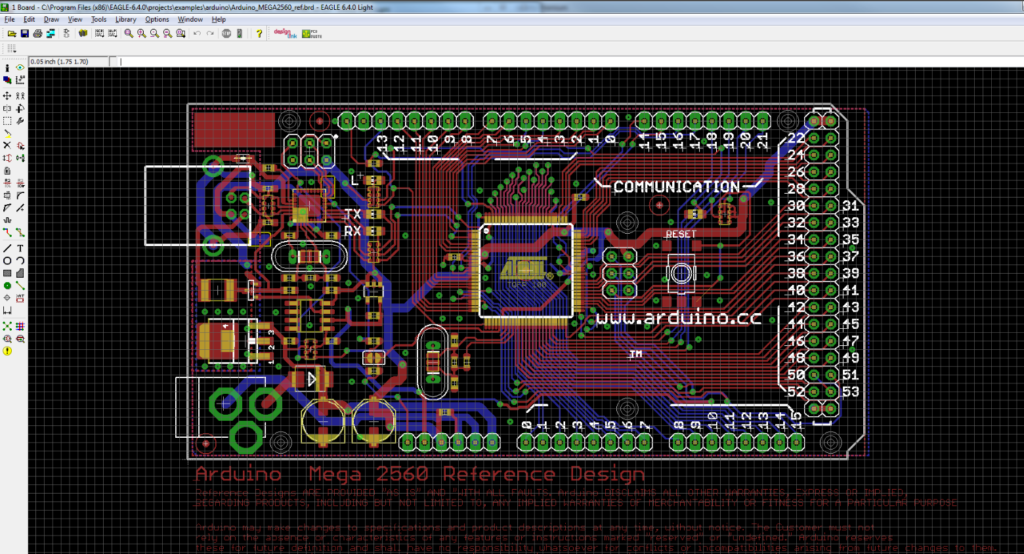Open the Errors list (yellow exclamation)
This screenshot has height=554, width=1024.
7,351
